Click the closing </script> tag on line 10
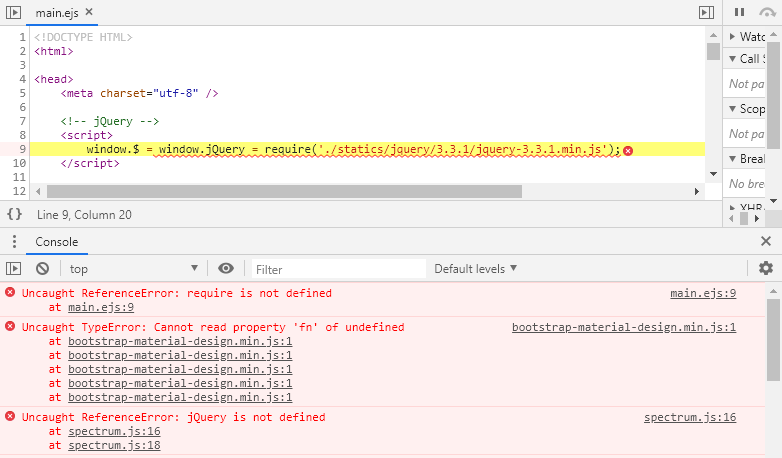Screen dimensions: 782x458 click(x=90, y=163)
